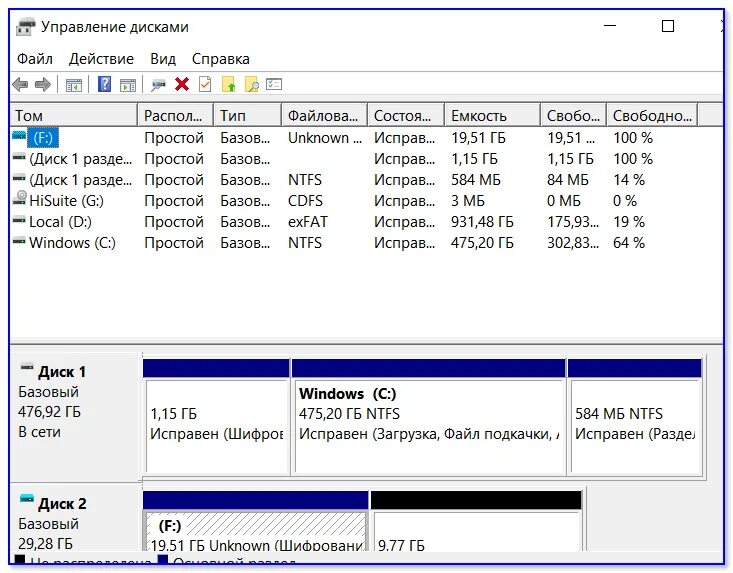Open the Справка menu
Image resolution: width=733 pixels, height=573 pixels.
(221, 59)
